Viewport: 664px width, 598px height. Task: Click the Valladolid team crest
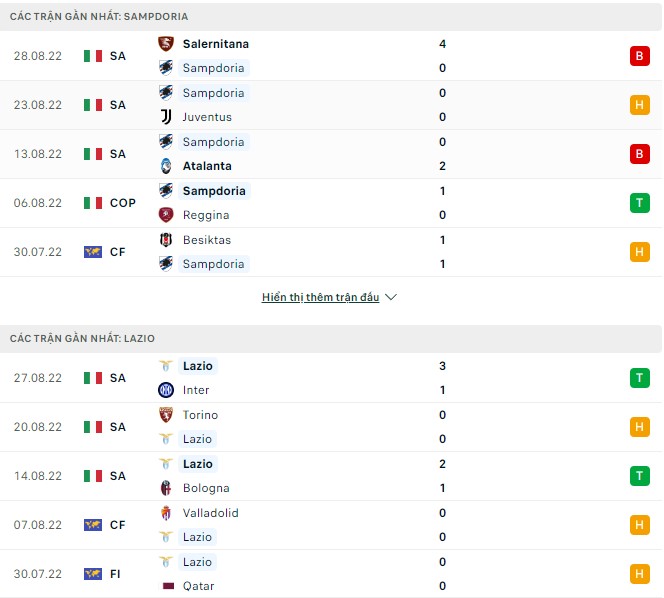[166, 513]
